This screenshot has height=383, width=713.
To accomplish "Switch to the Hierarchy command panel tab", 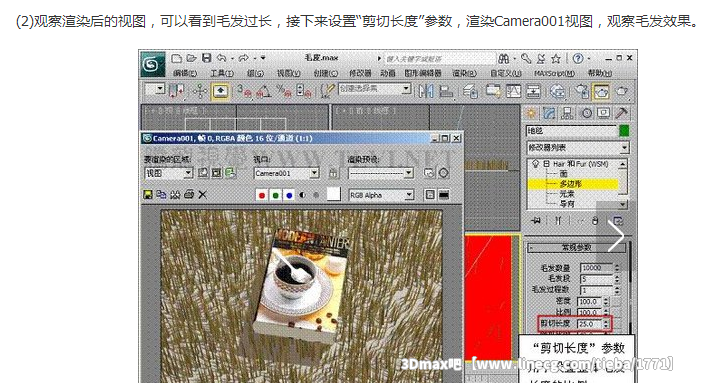I will point(567,113).
